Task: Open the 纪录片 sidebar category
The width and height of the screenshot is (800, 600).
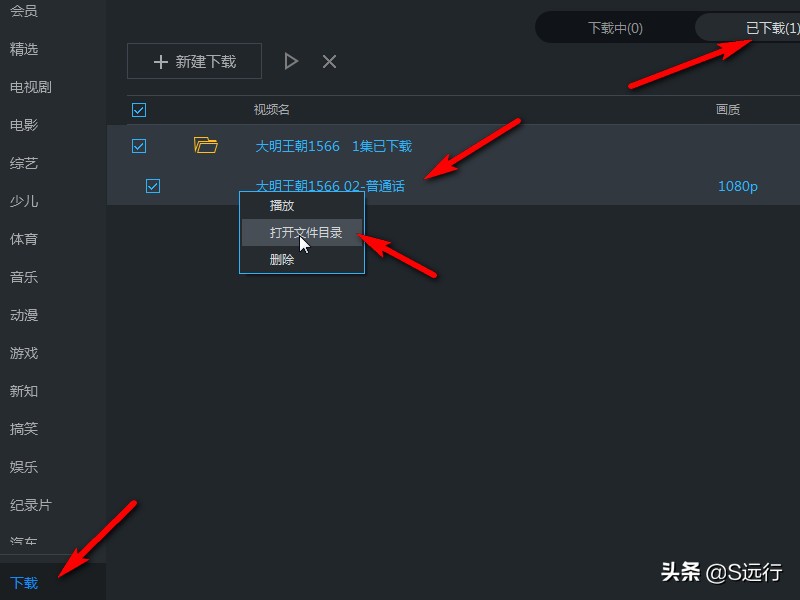Action: tap(28, 505)
